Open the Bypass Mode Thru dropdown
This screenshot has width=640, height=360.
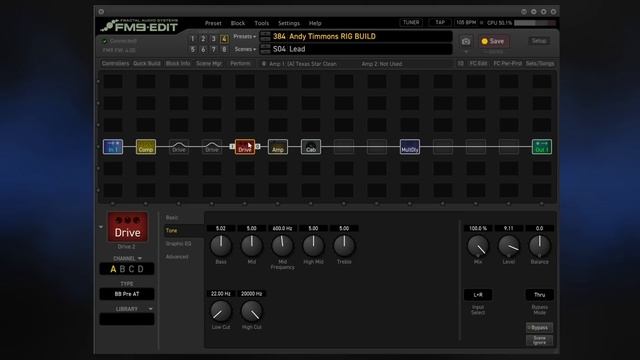click(x=540, y=295)
